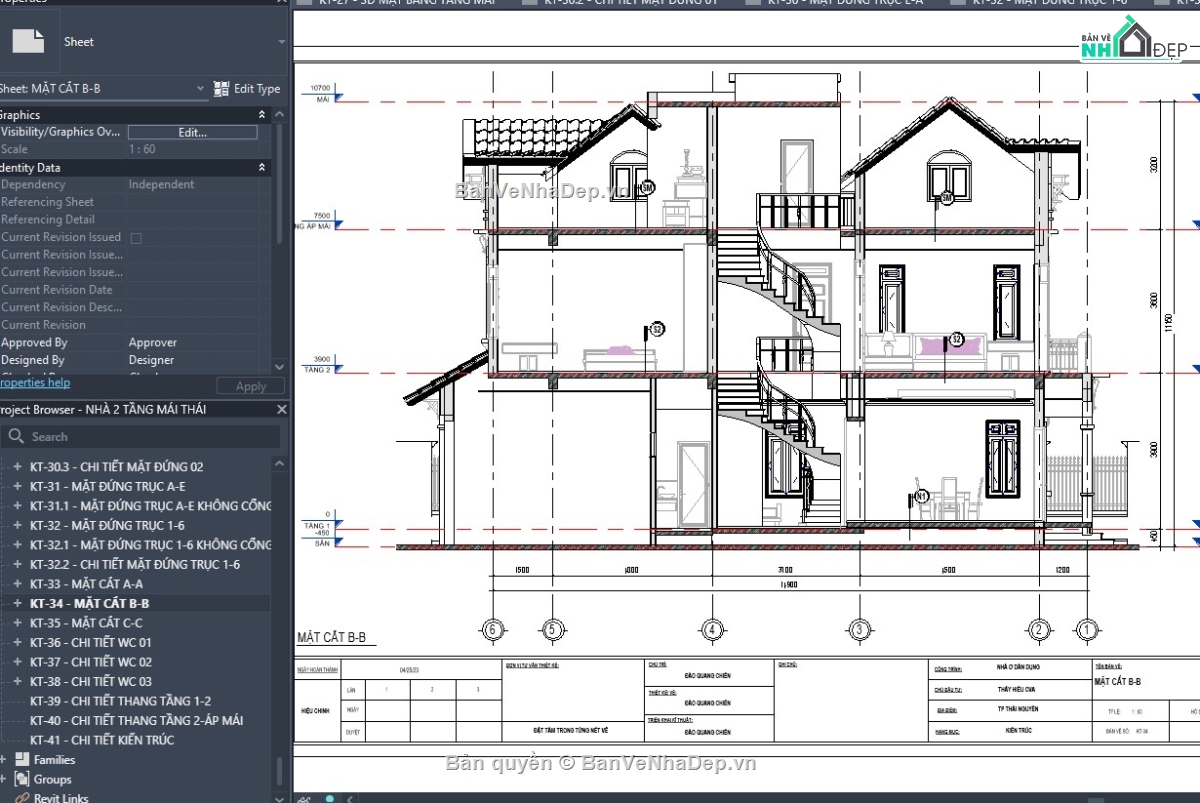
Task: Click the Revit Links chain icon
Action: (22, 797)
